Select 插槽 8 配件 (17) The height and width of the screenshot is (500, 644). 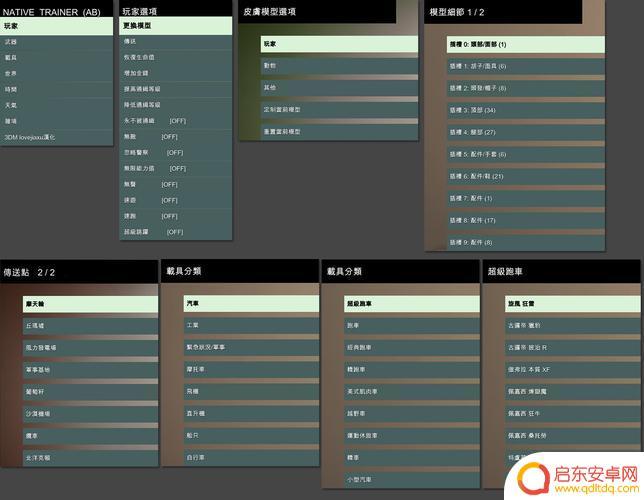click(526, 221)
